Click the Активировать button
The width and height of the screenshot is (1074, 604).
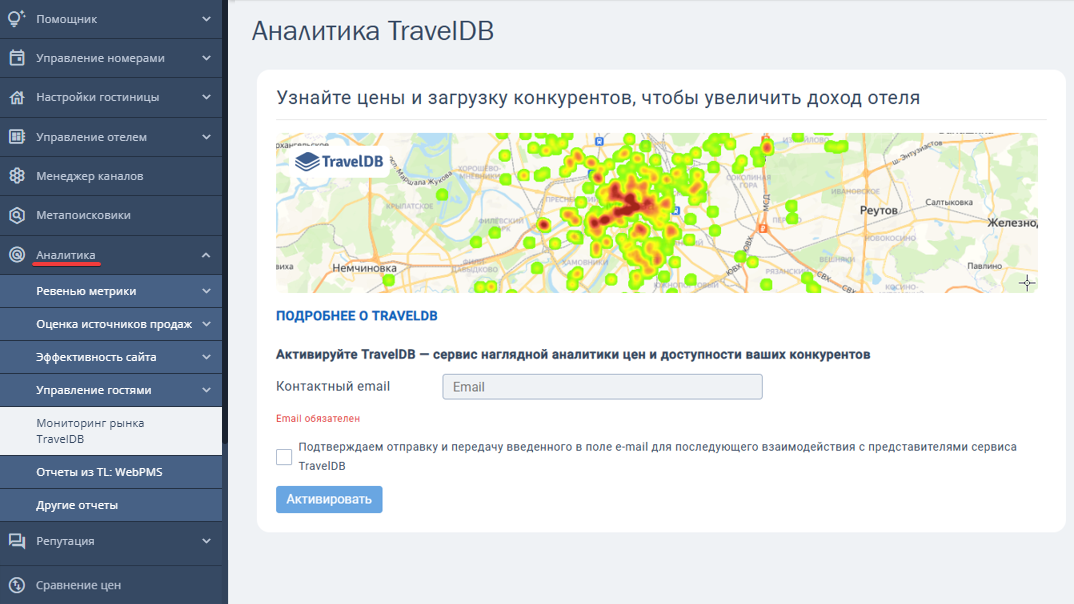(x=329, y=499)
